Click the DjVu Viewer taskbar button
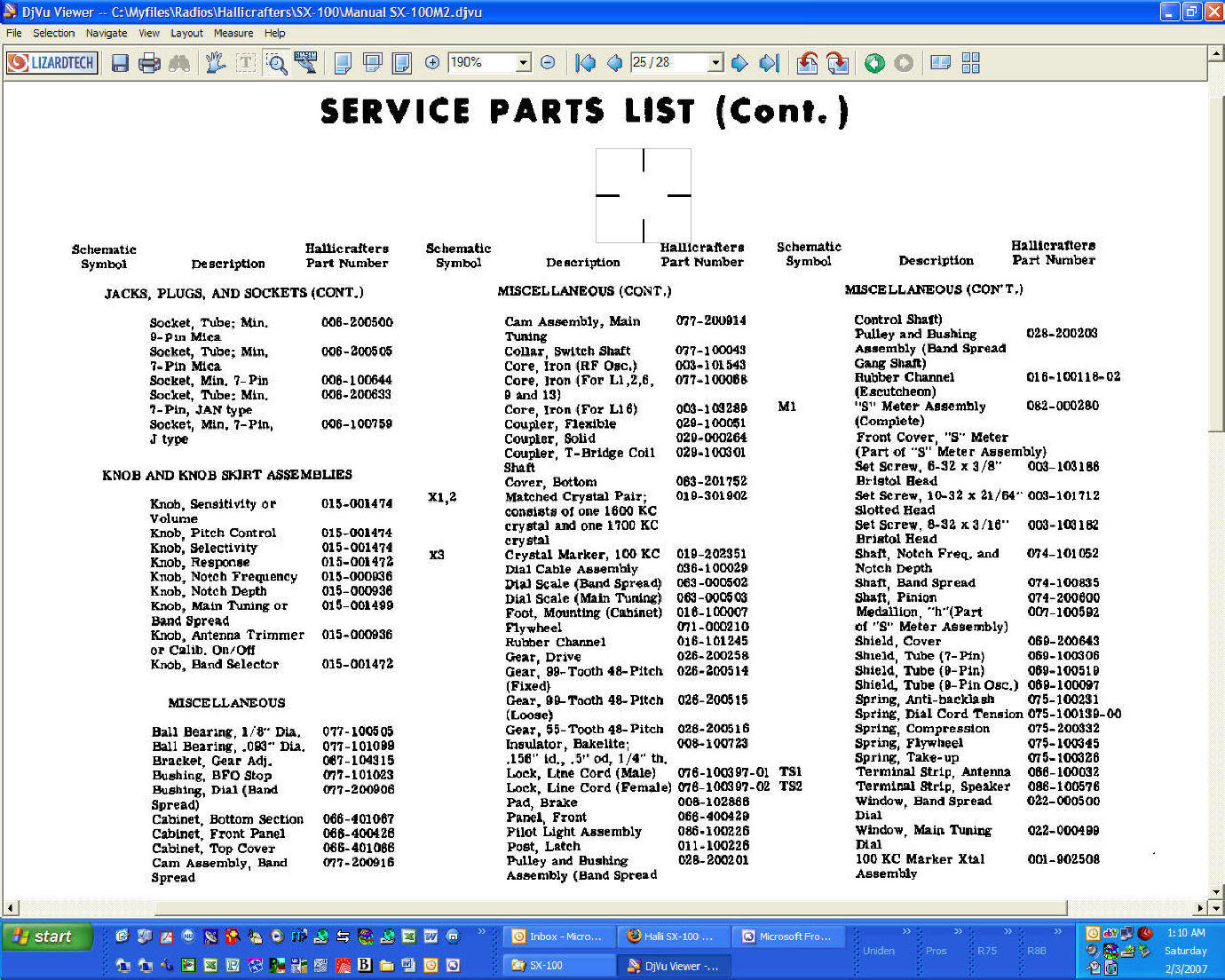The image size is (1225, 980). tap(671, 965)
